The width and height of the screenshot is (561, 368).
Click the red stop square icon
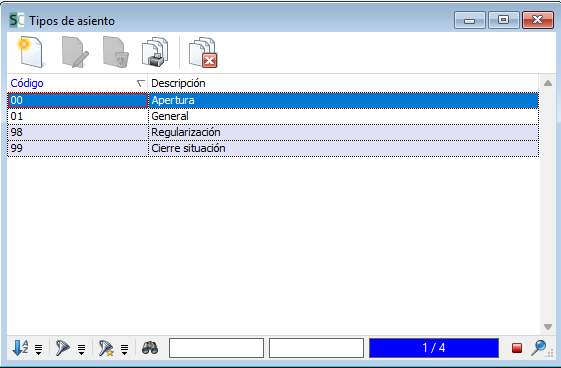[x=517, y=348]
